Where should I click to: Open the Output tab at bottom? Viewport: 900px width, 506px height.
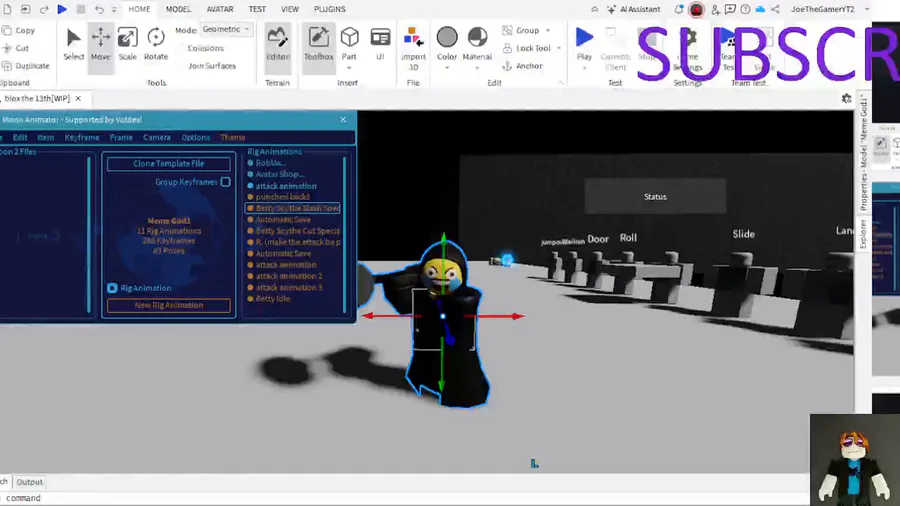click(29, 482)
